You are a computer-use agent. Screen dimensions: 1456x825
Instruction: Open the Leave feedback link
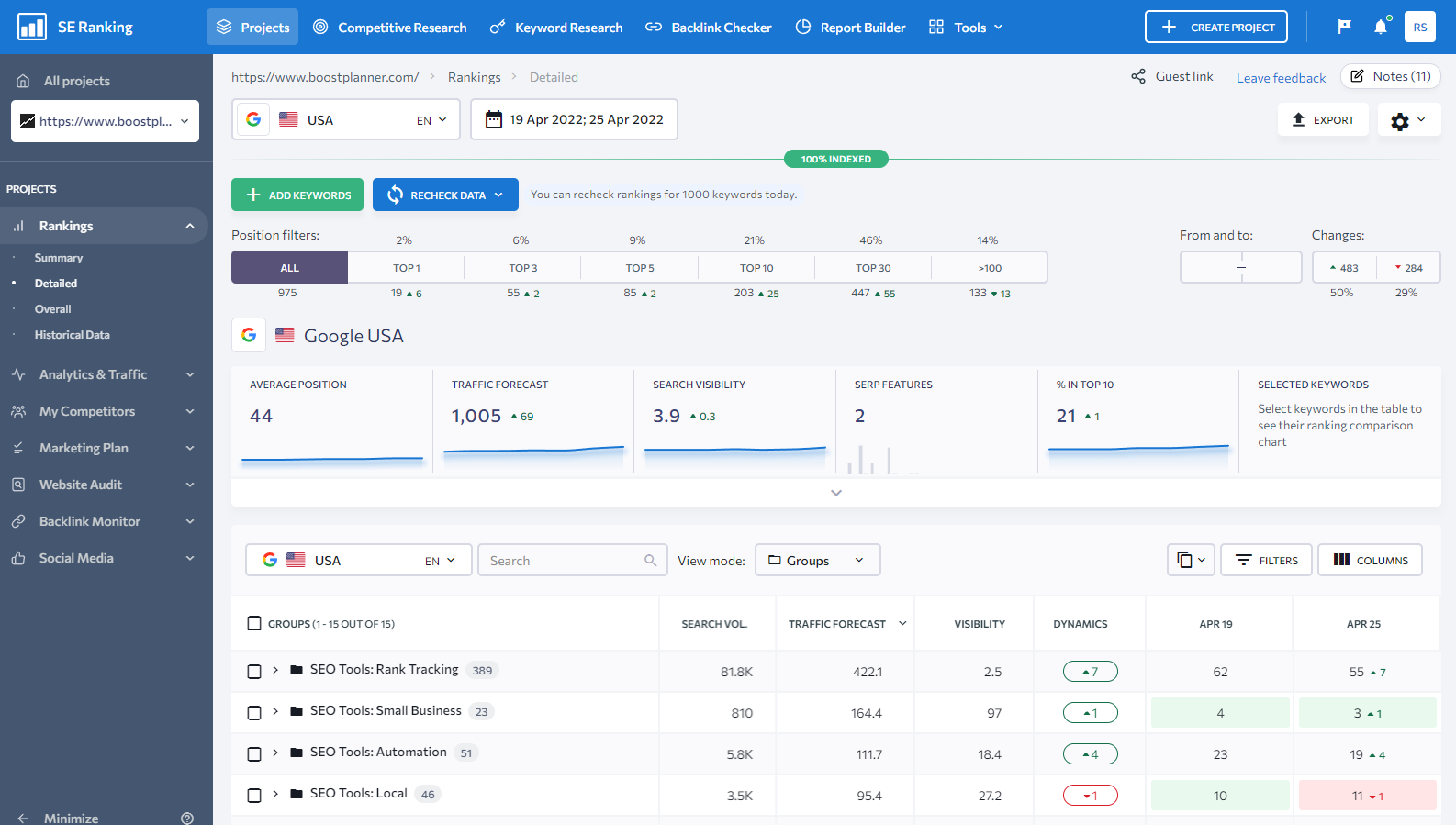(1281, 78)
